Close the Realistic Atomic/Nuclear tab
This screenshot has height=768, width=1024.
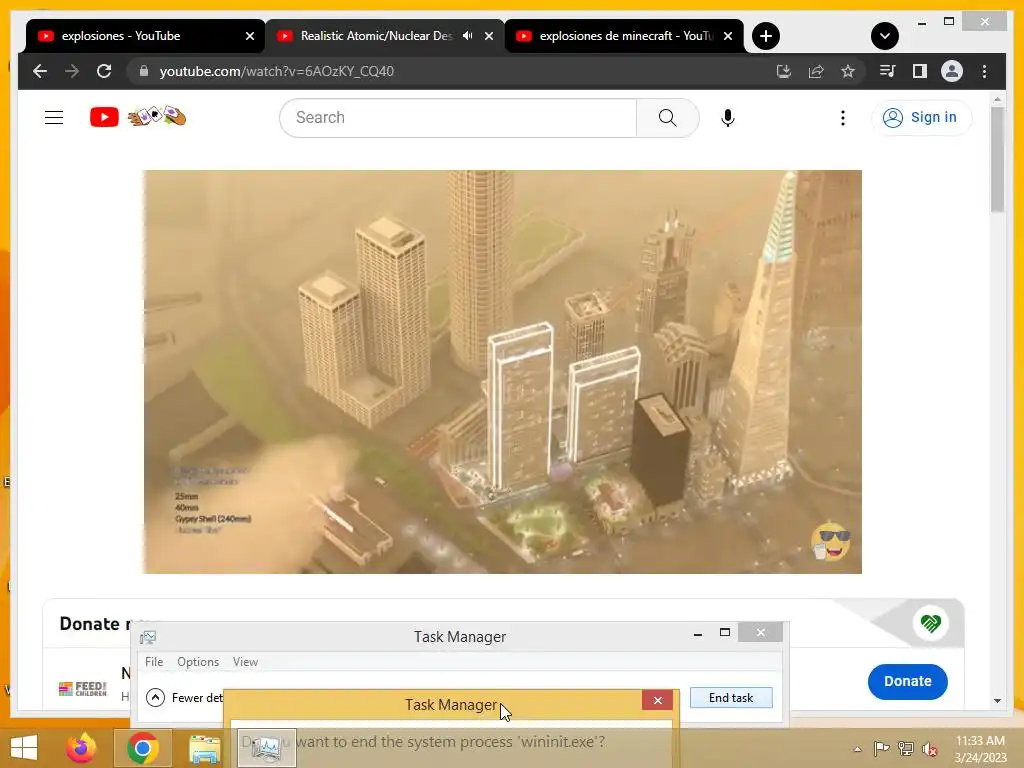coord(488,36)
